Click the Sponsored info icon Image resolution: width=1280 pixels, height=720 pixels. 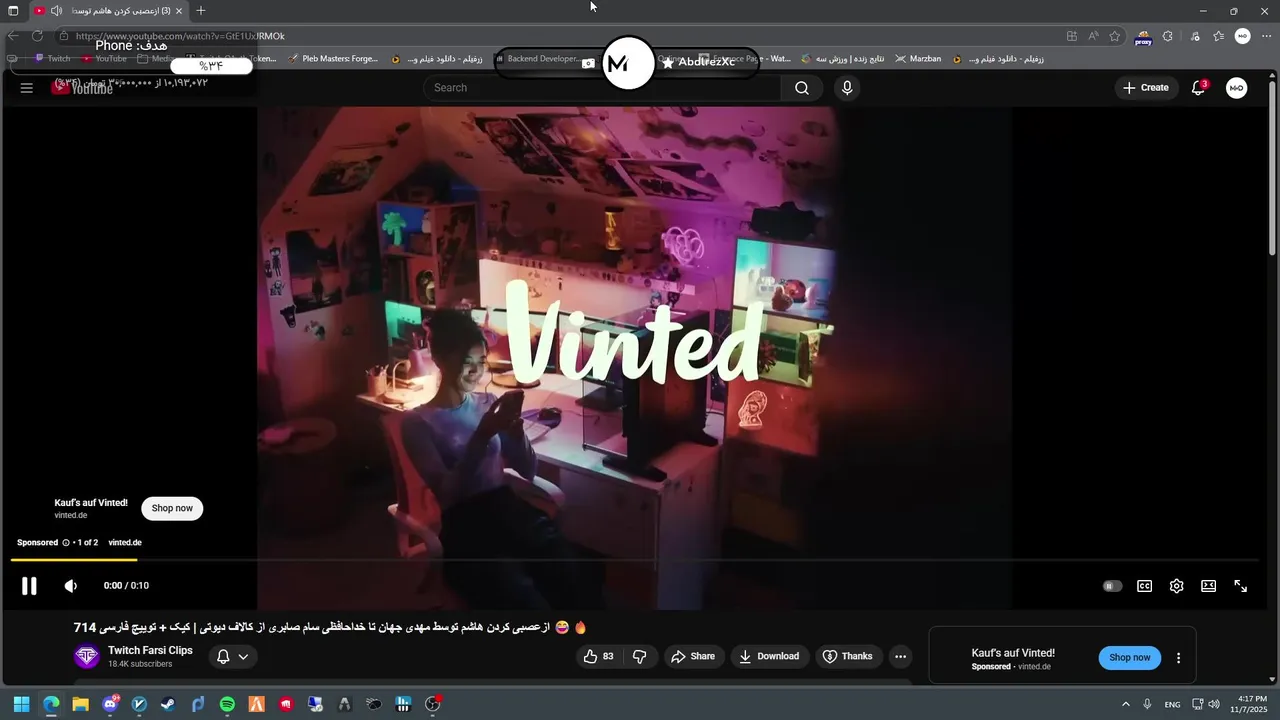(x=66, y=542)
